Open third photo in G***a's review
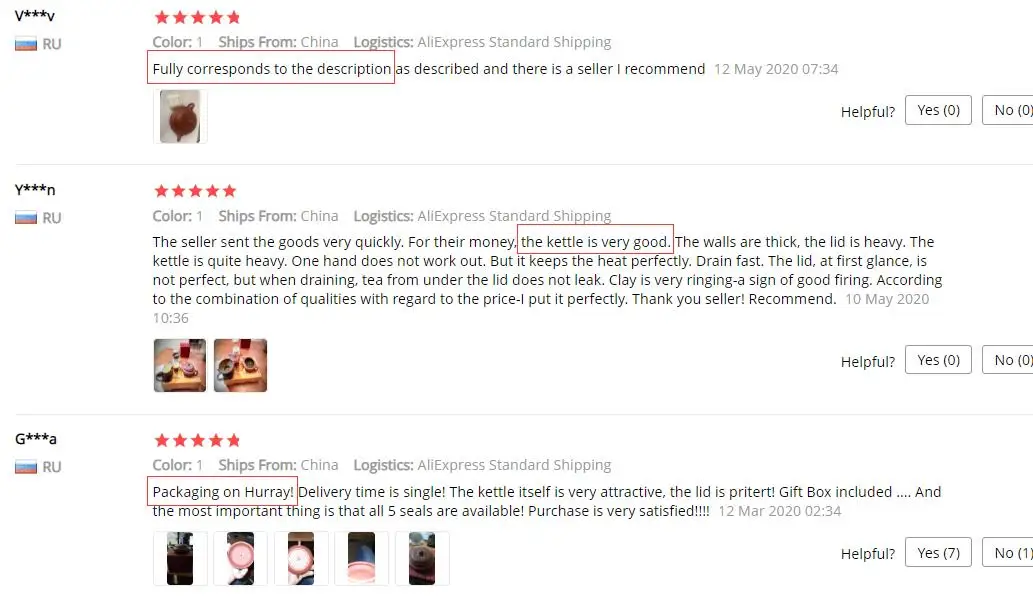Image resolution: width=1033 pixels, height=597 pixels. 301,558
